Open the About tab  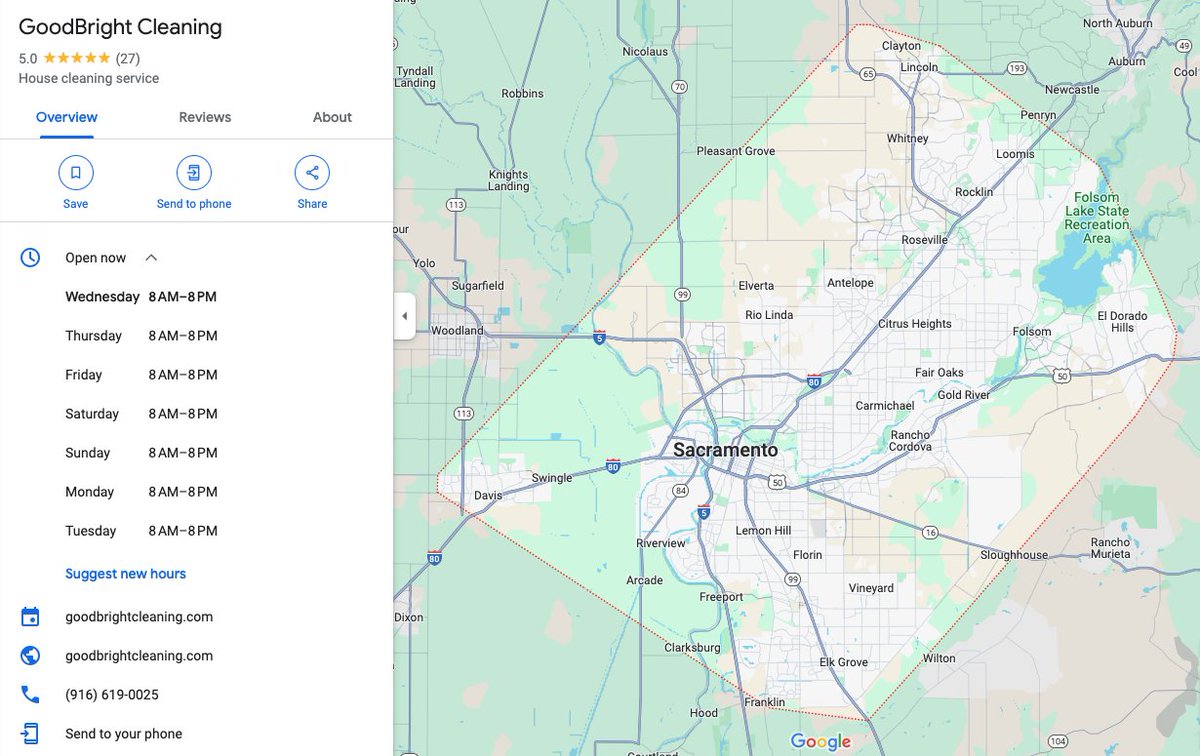click(x=332, y=117)
